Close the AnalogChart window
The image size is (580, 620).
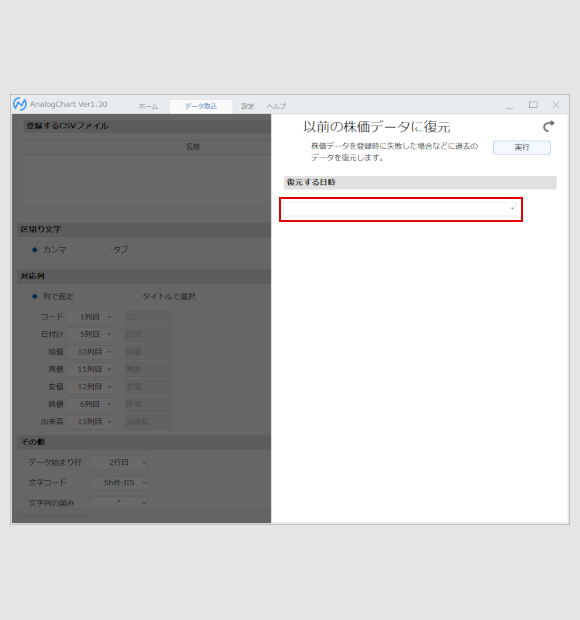click(x=555, y=105)
